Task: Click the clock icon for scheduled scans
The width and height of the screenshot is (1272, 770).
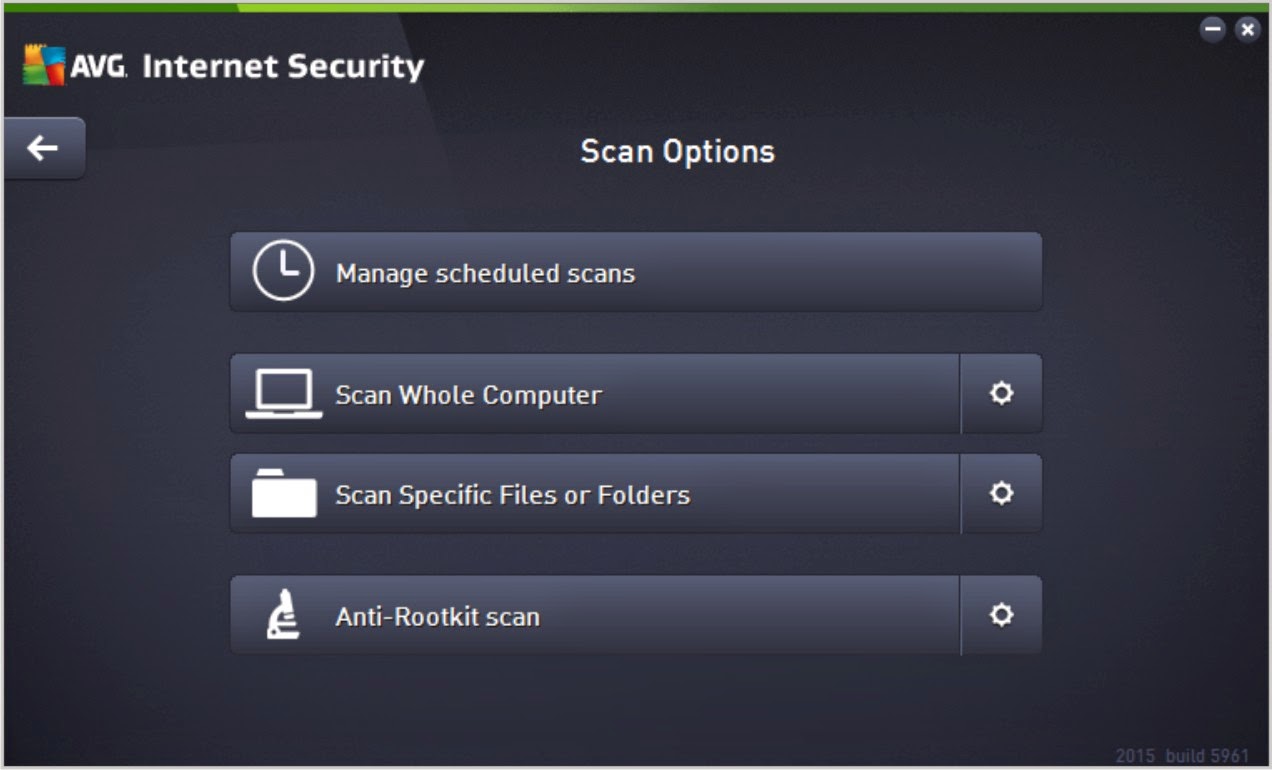Action: point(283,272)
